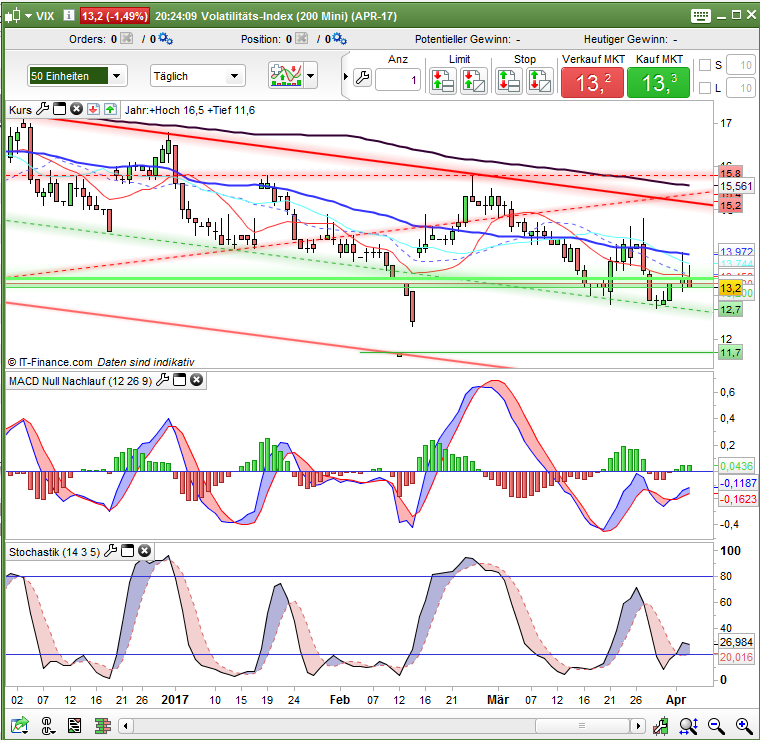Image resolution: width=760 pixels, height=740 pixels.
Task: Place the second Stop order icon with the slash
Action: [539, 80]
